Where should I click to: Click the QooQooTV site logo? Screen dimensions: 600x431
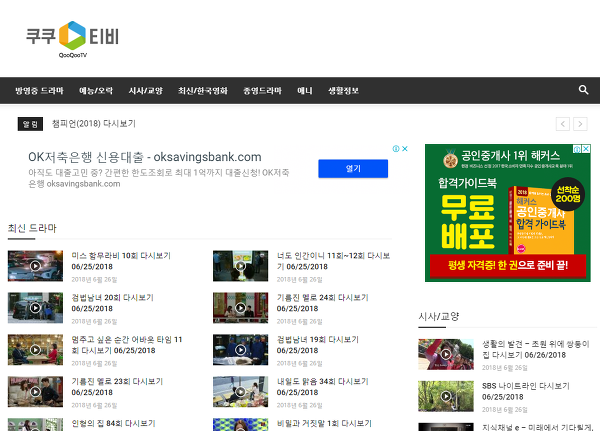click(72, 39)
